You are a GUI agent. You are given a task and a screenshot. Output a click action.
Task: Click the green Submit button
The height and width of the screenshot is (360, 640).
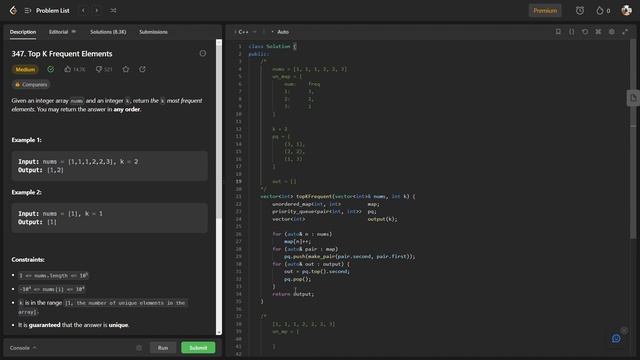click(x=198, y=348)
